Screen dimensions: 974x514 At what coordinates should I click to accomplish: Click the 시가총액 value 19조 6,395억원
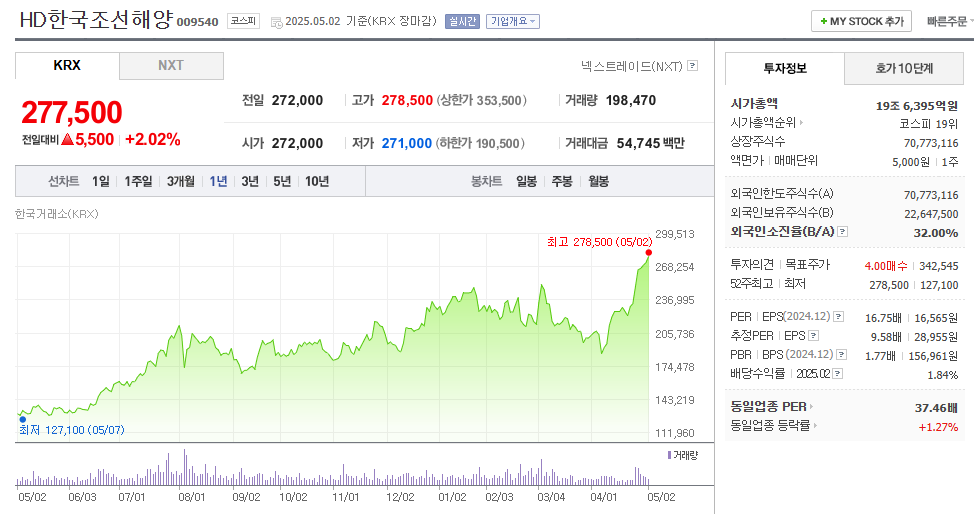(x=917, y=106)
